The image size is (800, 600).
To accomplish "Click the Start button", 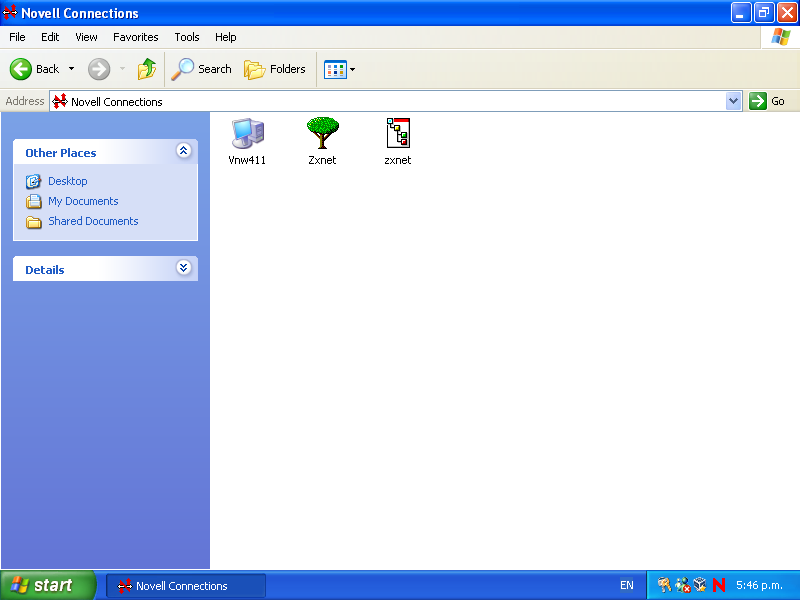I will (47, 585).
